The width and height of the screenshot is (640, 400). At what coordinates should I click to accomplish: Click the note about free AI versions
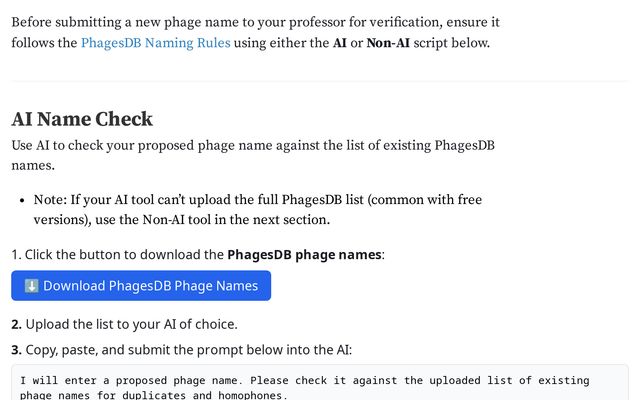pyautogui.click(x=258, y=210)
